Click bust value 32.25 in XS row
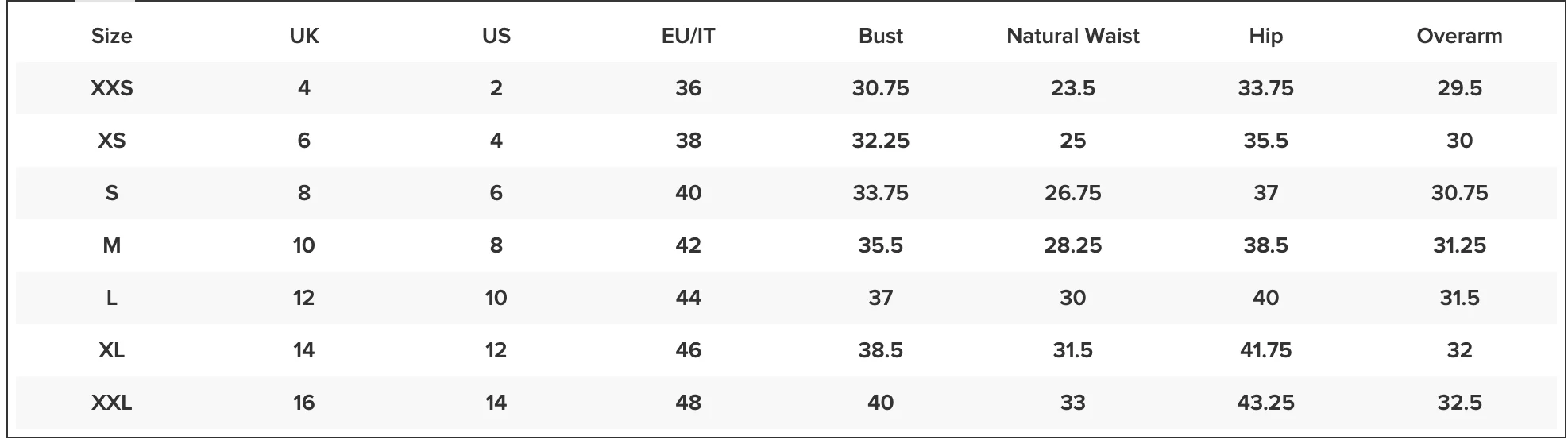The height and width of the screenshot is (440, 1568). [880, 141]
